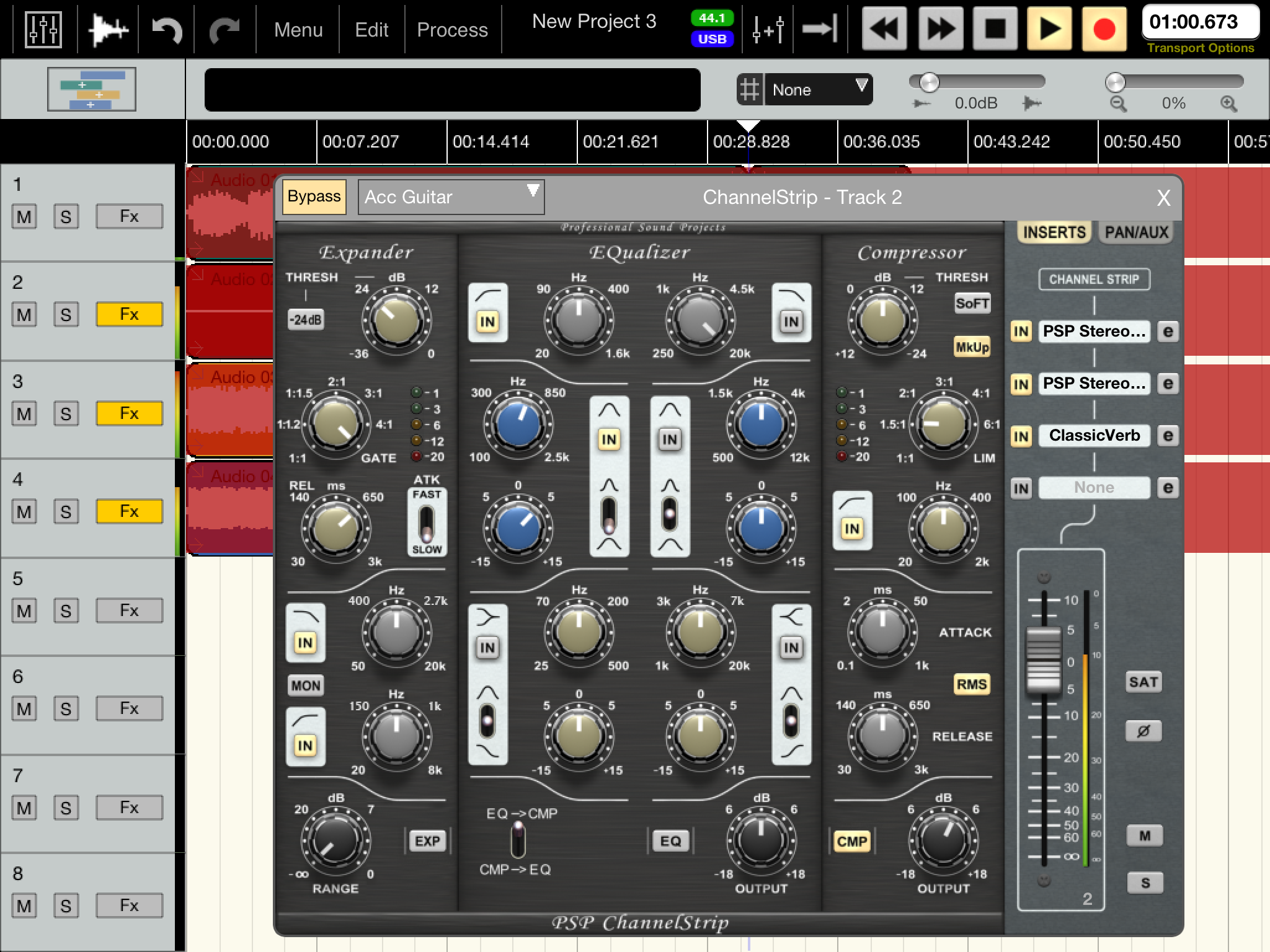The image size is (1270, 952).
Task: Zoom out the timeline with minus magnifier
Action: tap(1118, 104)
